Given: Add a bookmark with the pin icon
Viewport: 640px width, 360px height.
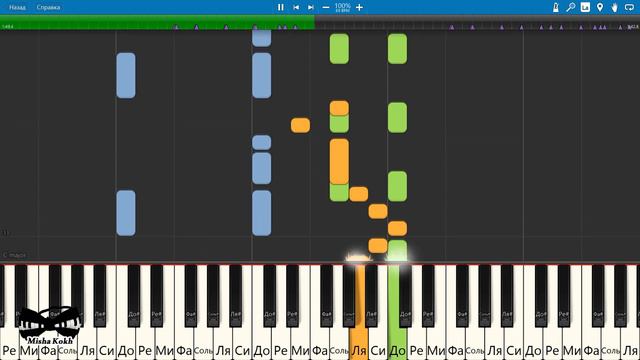Looking at the screenshot, I should tap(600, 7).
